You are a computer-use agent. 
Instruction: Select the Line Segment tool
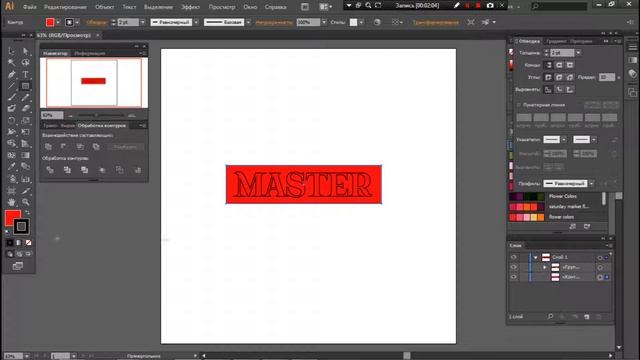point(11,86)
